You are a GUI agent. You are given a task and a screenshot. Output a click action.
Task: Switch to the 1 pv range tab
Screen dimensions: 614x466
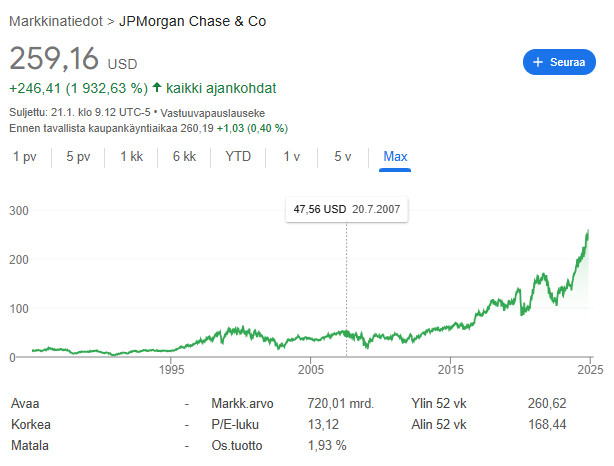pos(25,156)
